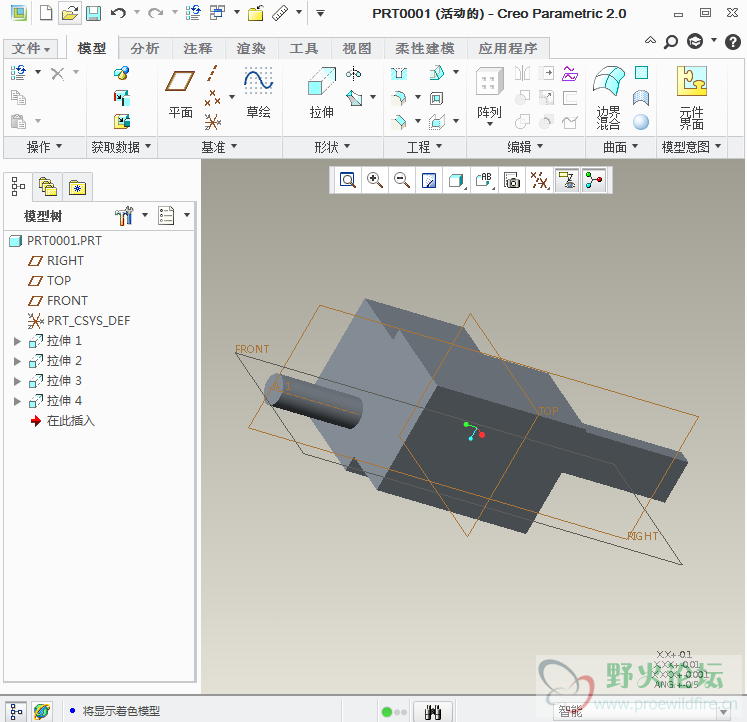Image resolution: width=747 pixels, height=722 pixels.
Task: Click the Zoom Out magnifier icon
Action: click(402, 180)
